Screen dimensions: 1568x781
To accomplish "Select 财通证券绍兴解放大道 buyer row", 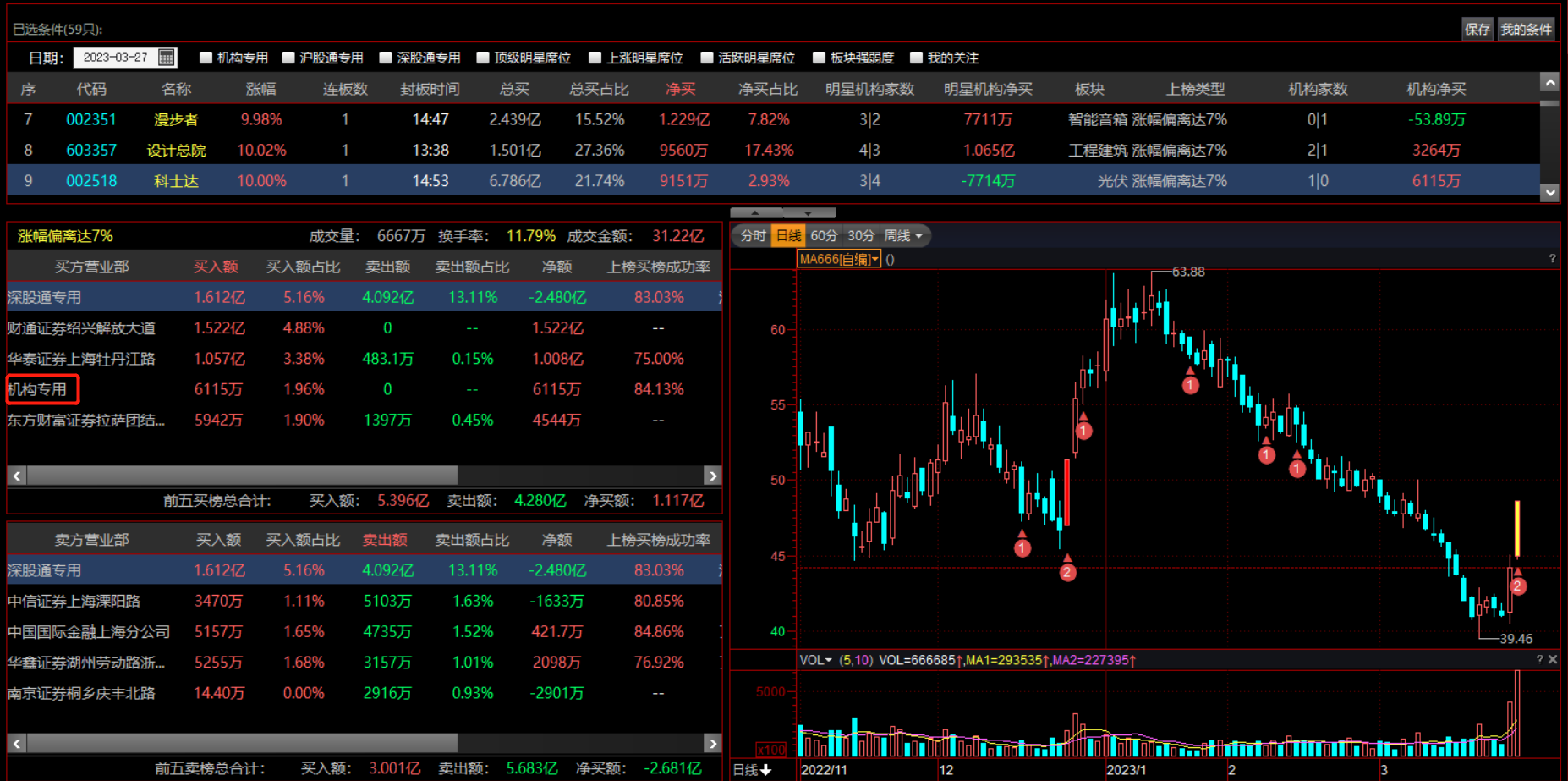I will click(x=364, y=327).
